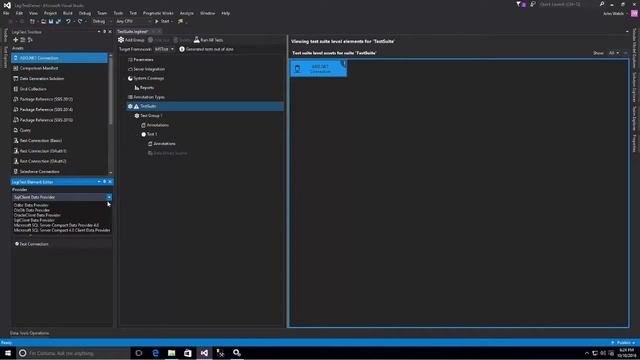The image size is (640, 360).
Task: Select the Annotation Types tree item
Action: 149,97
